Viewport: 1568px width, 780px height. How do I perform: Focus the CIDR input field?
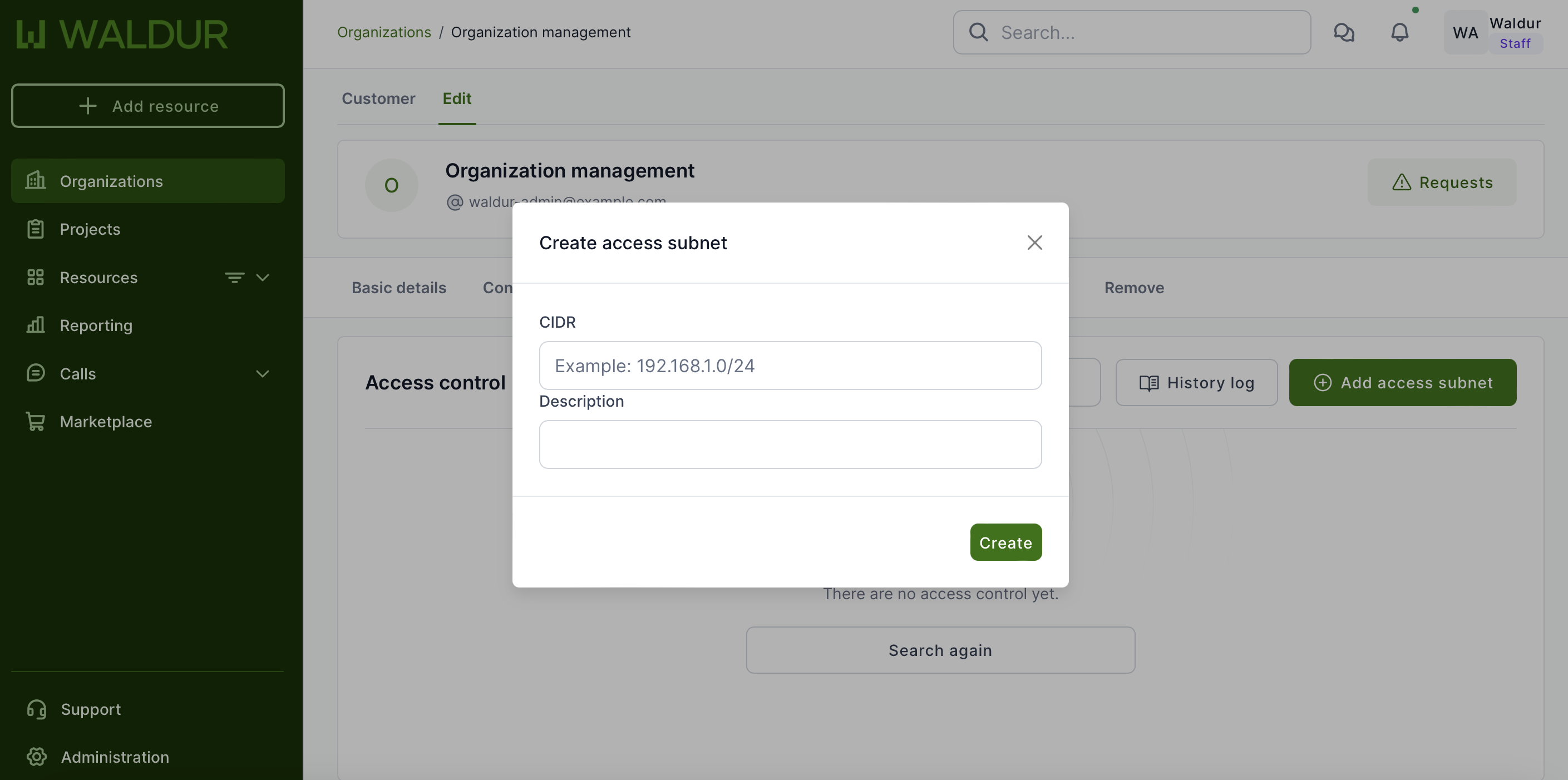[x=790, y=366]
